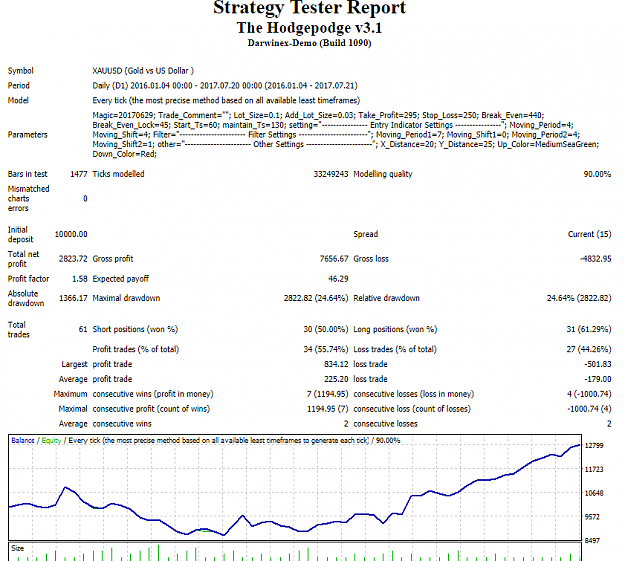
Task: Select the Gross loss value -4832.95
Action: coord(596,259)
